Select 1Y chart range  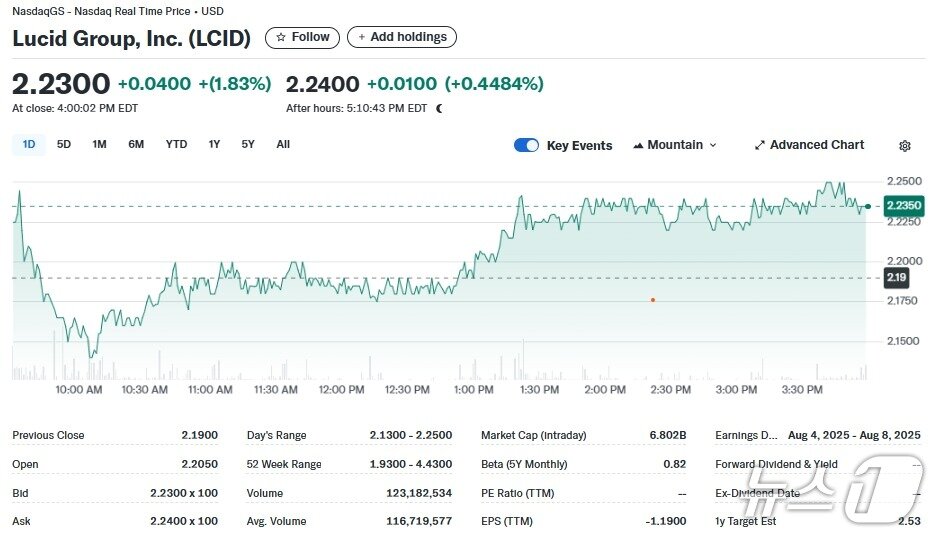214,144
